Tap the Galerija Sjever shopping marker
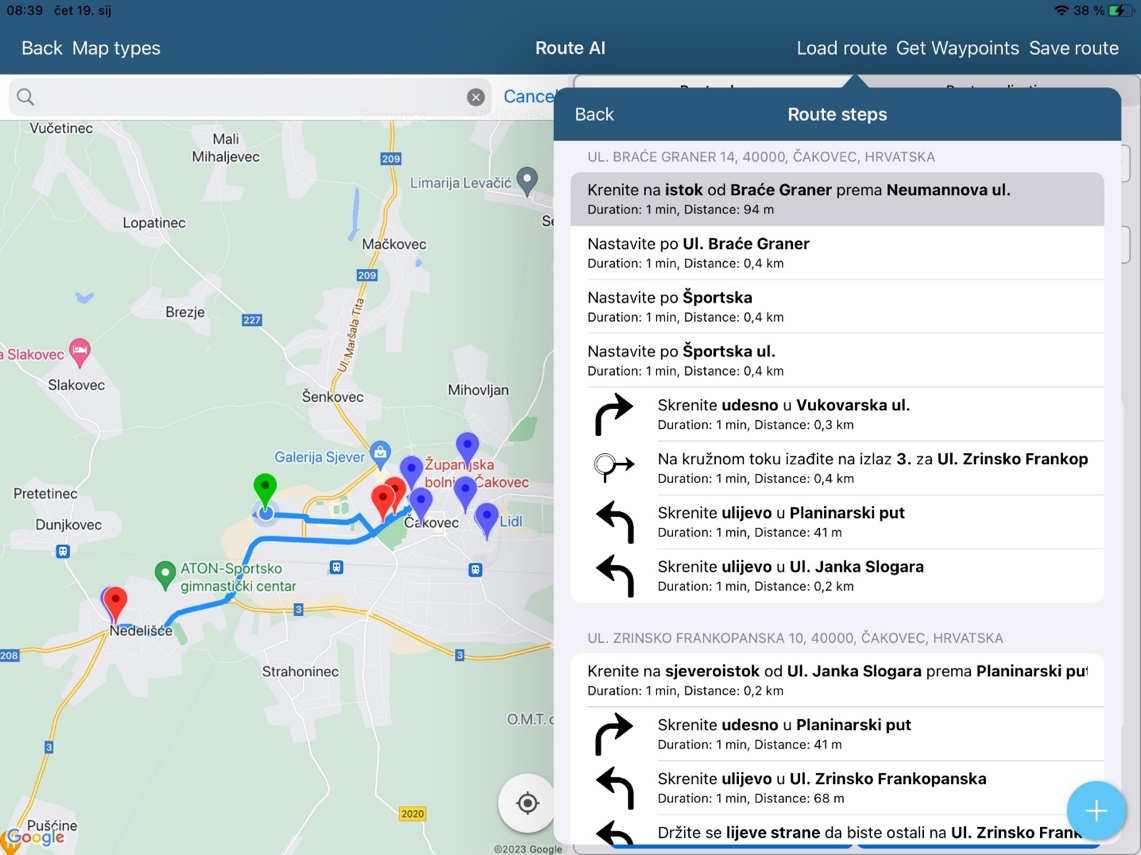Image resolution: width=1141 pixels, height=855 pixels. 380,453
